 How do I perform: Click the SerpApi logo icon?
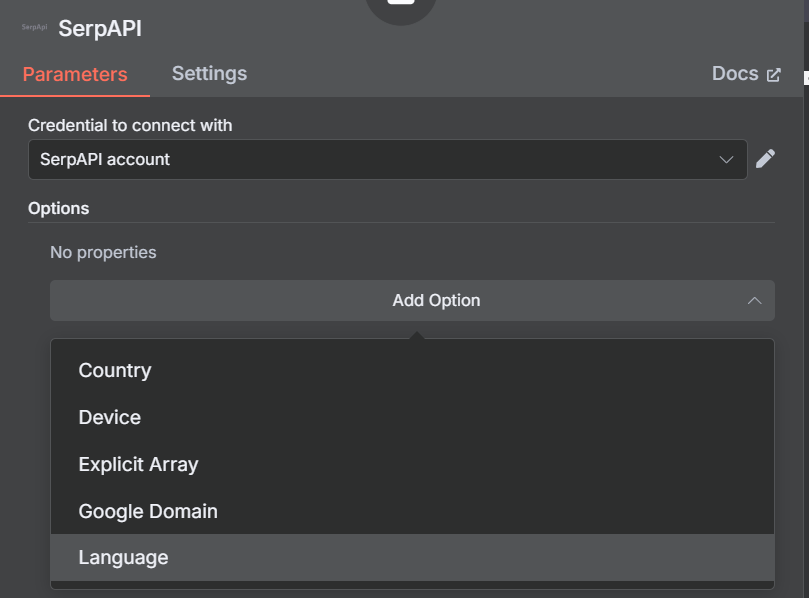click(35, 27)
